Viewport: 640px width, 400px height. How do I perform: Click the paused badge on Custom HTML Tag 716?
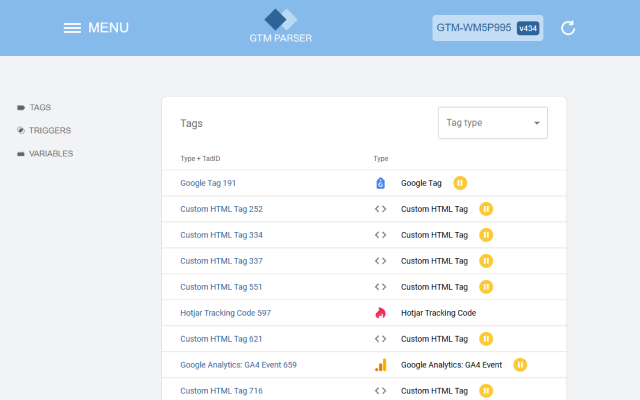pos(486,391)
